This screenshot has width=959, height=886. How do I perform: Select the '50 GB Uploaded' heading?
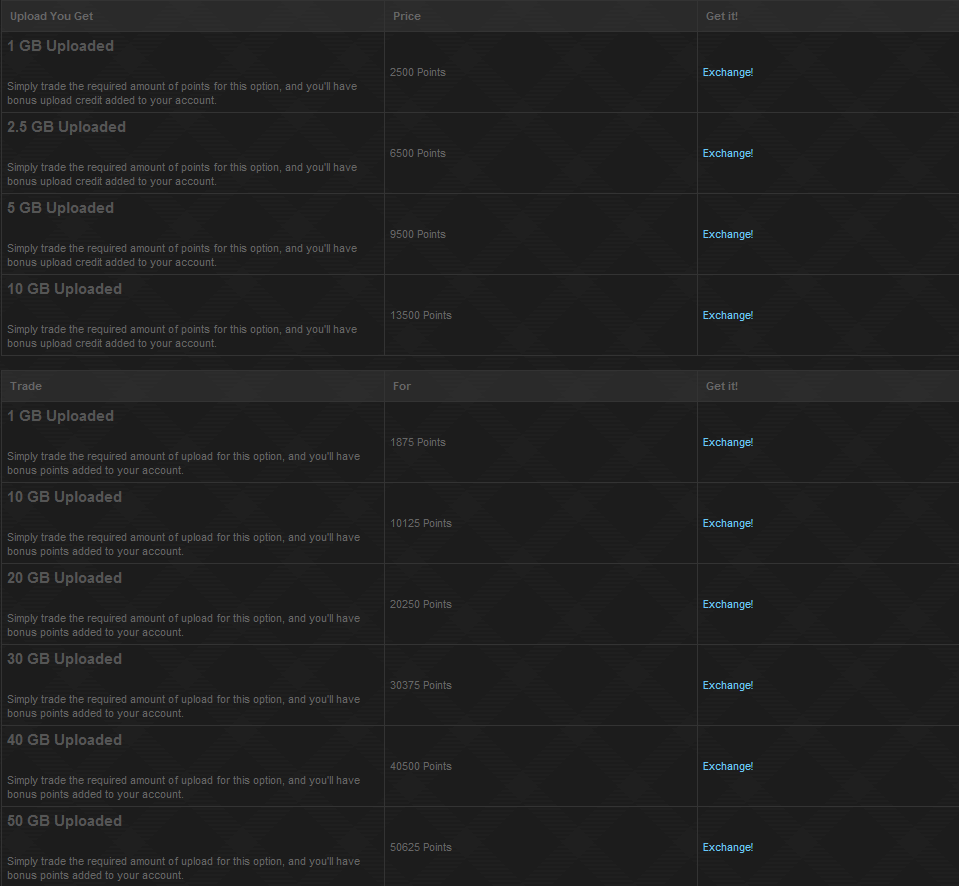click(x=64, y=821)
